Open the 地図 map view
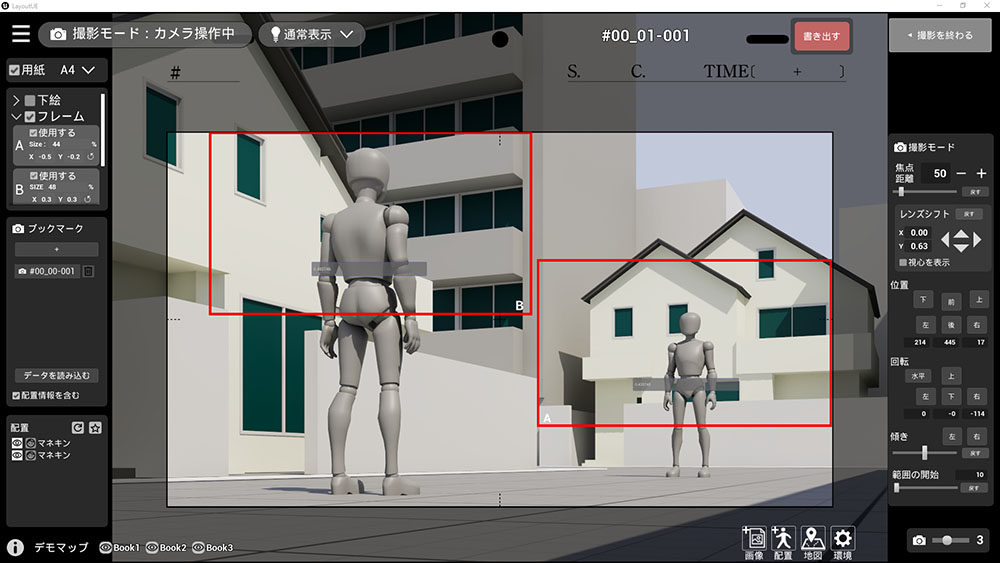This screenshot has width=1000, height=563. tap(813, 541)
